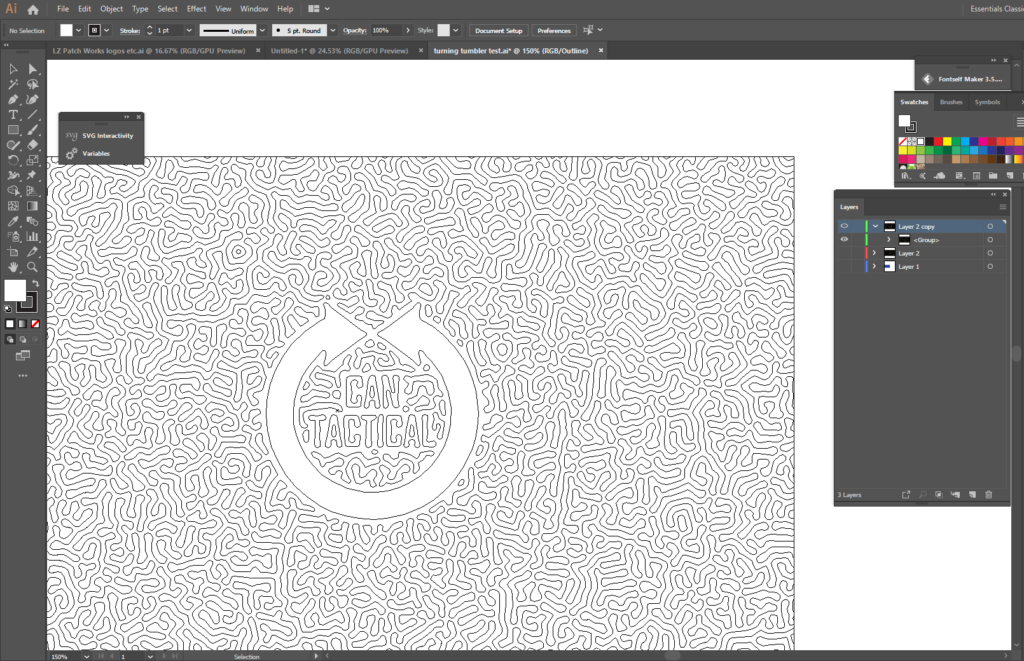Click target circle for Layer 2 copy

pos(990,226)
